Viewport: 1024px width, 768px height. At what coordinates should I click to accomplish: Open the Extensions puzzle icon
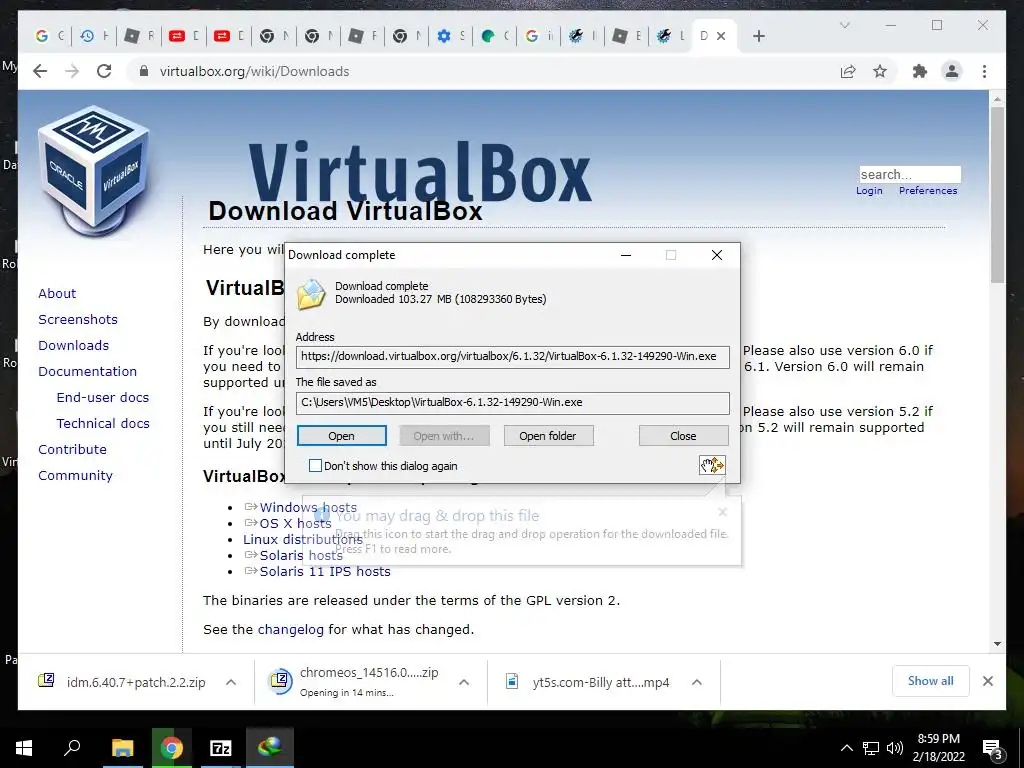920,71
